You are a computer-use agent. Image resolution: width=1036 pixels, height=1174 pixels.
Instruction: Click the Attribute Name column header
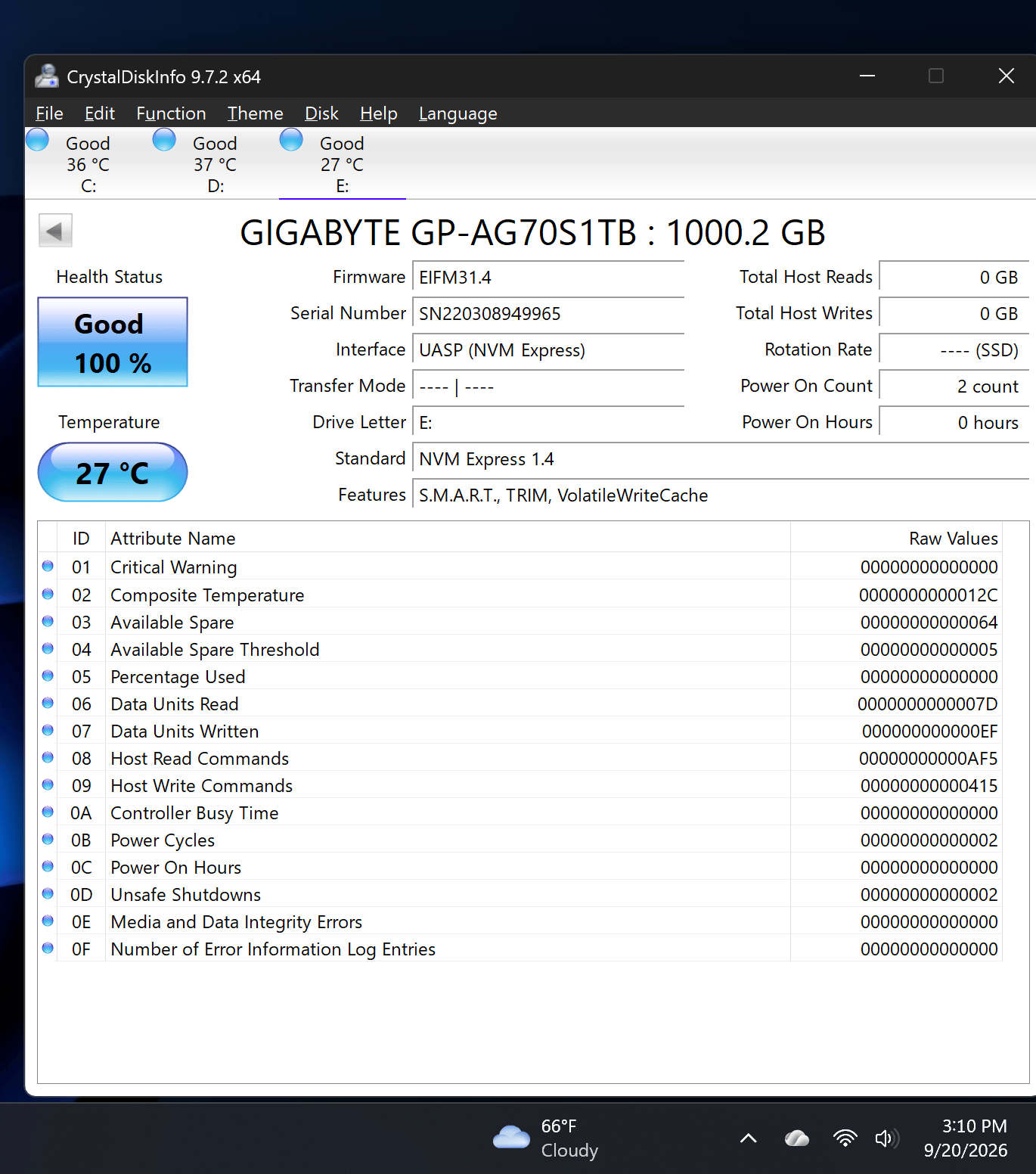(x=448, y=539)
